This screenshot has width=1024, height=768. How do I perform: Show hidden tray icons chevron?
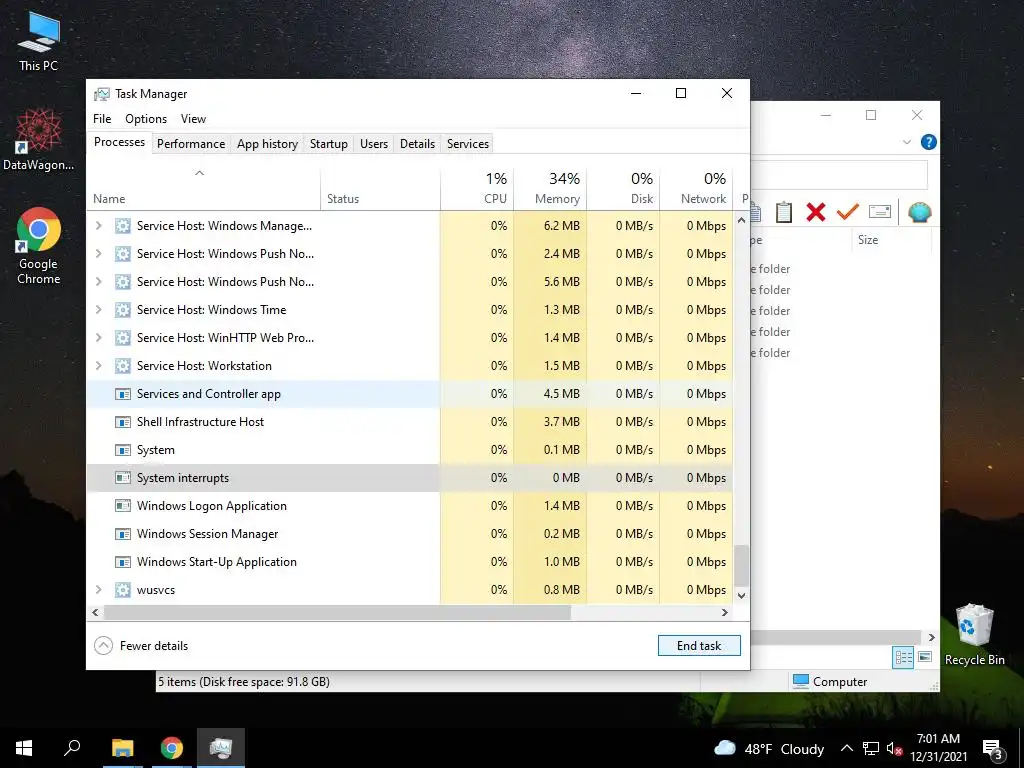click(x=846, y=748)
